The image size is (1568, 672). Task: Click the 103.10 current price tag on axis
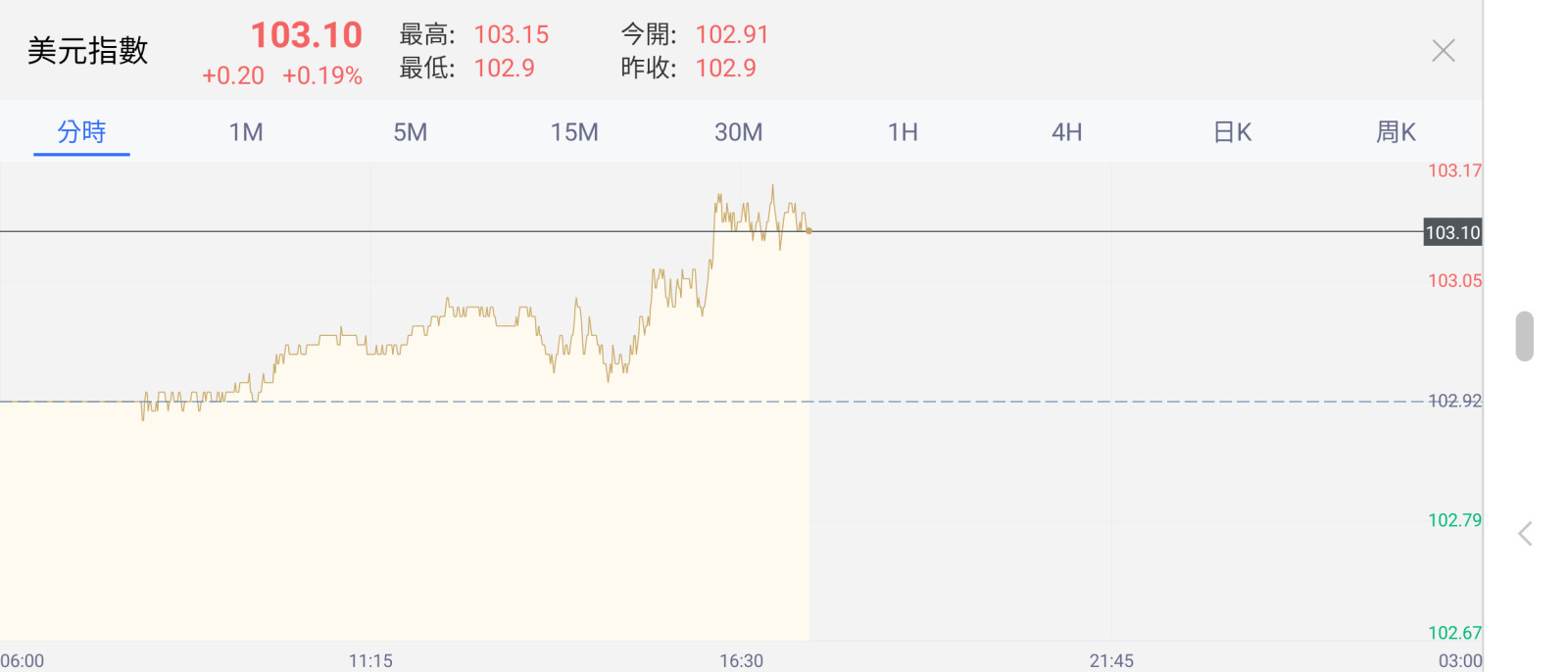1452,232
